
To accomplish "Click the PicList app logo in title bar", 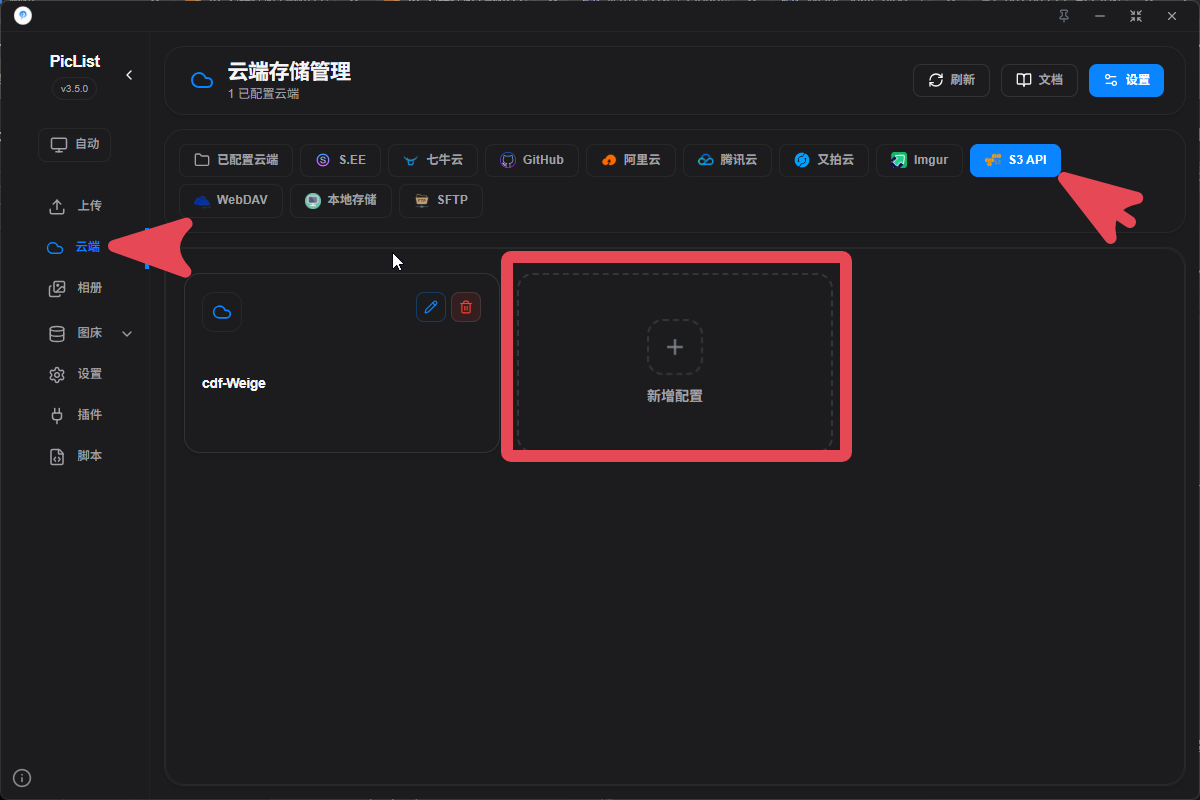I will tap(22, 16).
